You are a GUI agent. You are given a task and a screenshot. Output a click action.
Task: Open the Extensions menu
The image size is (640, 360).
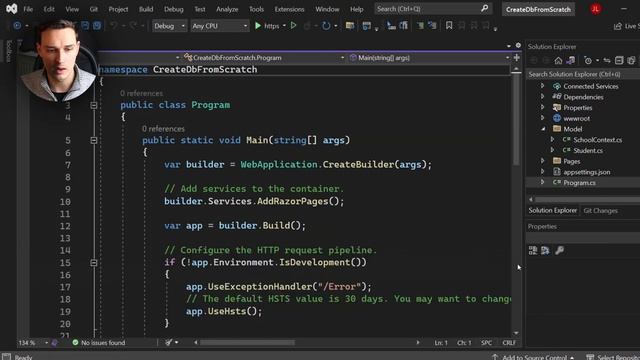289,9
